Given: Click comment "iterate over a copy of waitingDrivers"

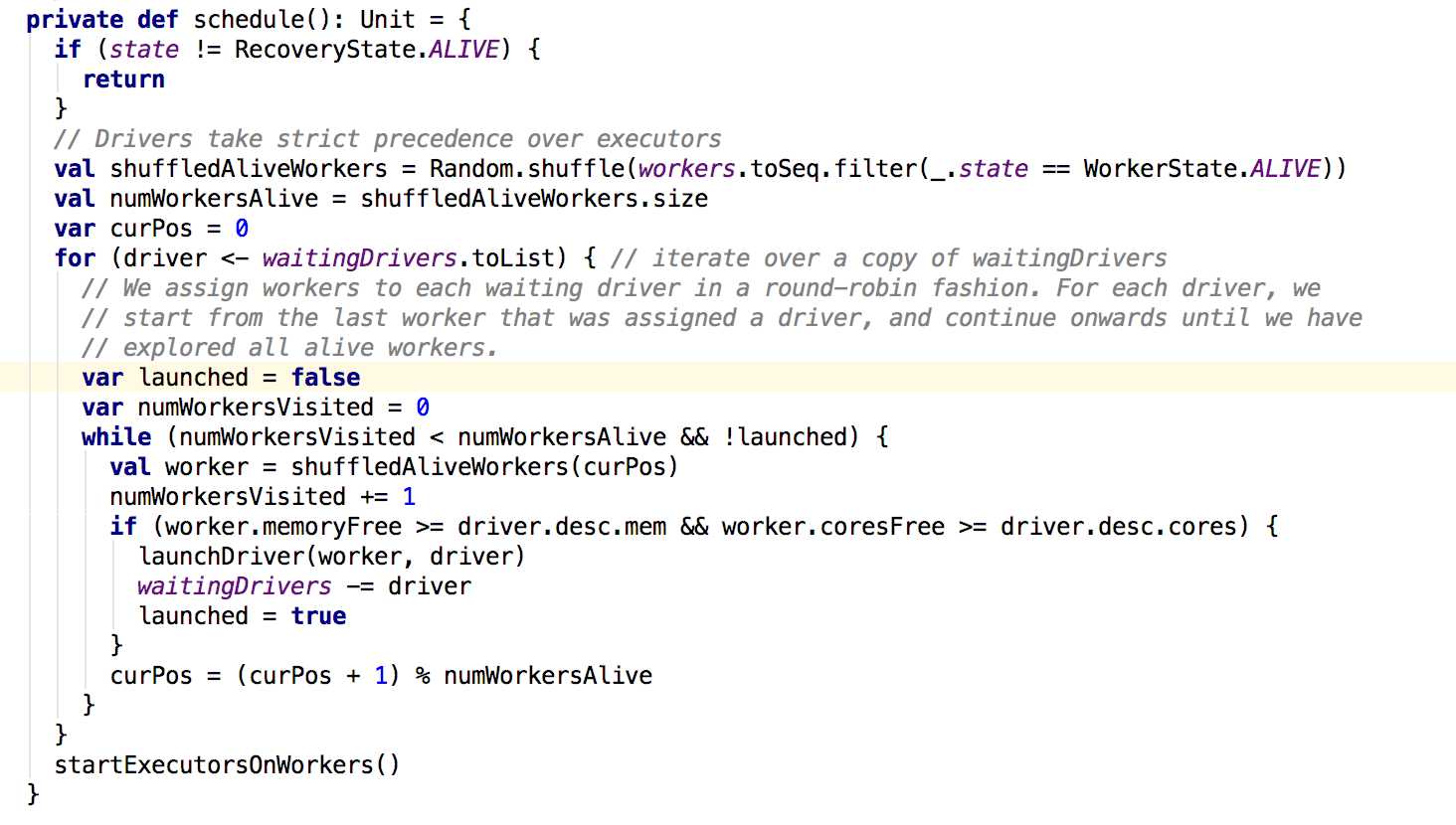Looking at the screenshot, I should (x=889, y=258).
